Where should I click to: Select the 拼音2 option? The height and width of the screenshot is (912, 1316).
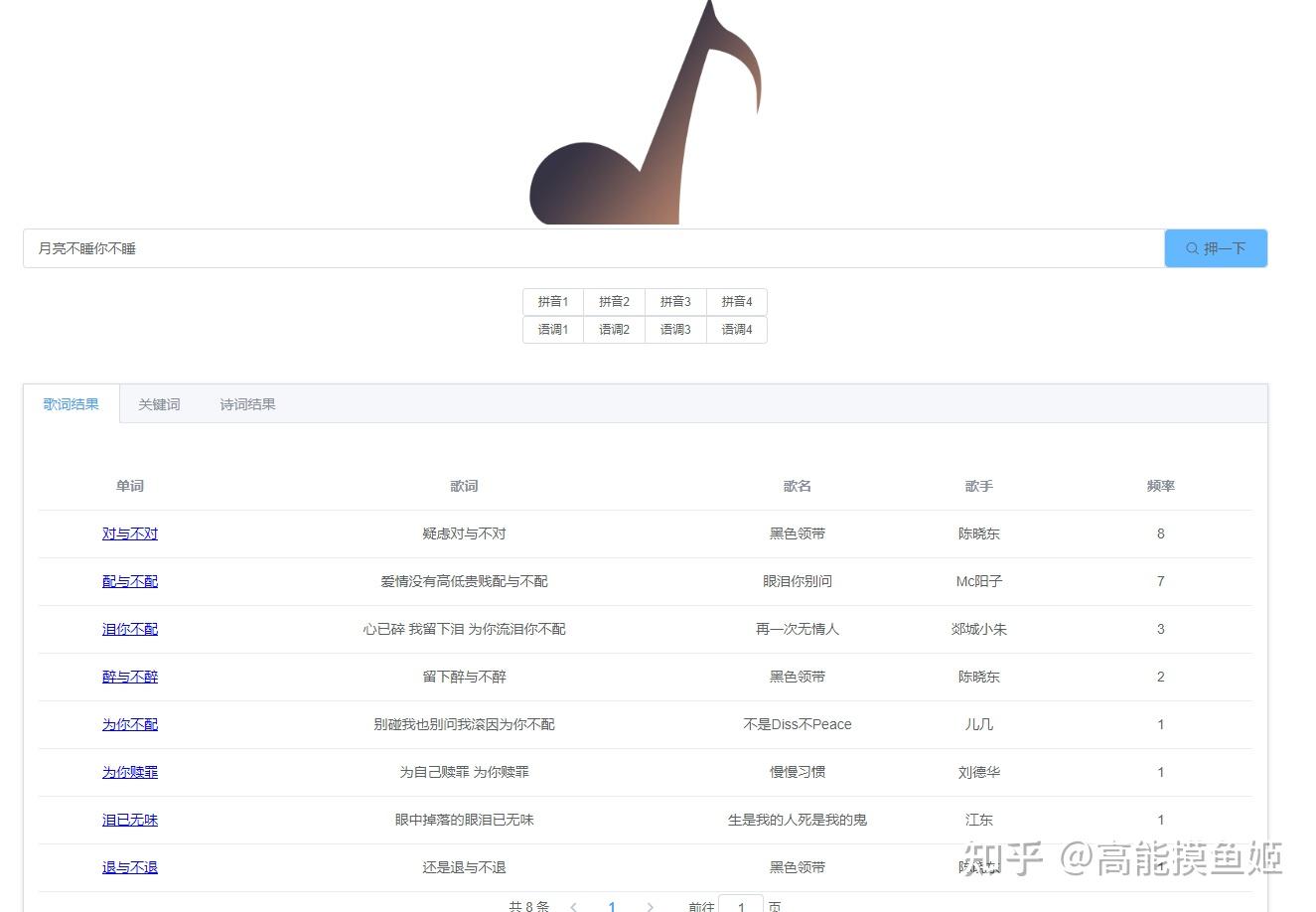pos(614,302)
